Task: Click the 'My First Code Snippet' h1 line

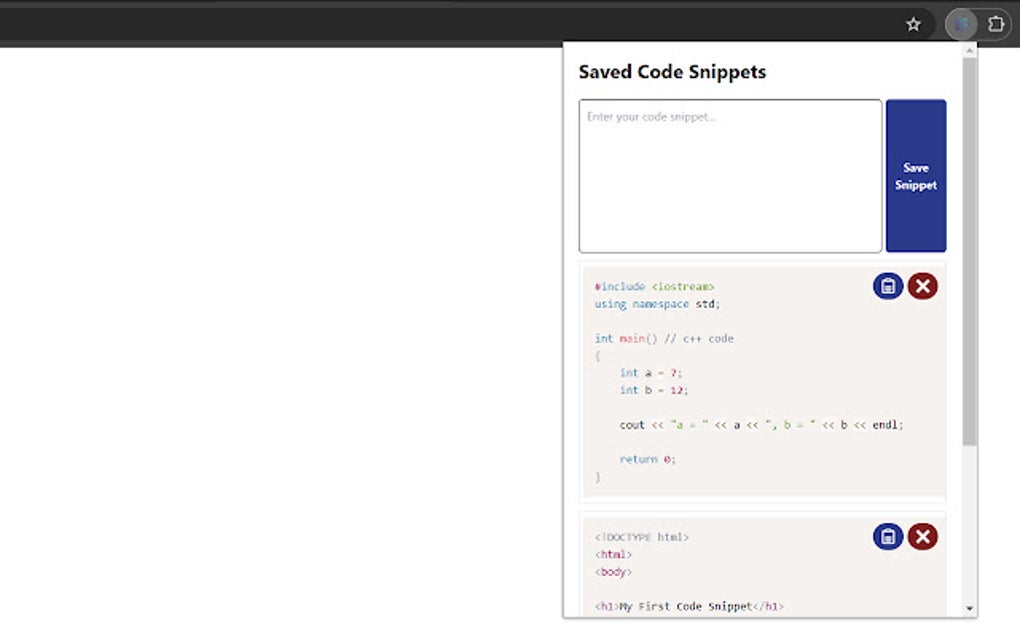Action: point(689,606)
